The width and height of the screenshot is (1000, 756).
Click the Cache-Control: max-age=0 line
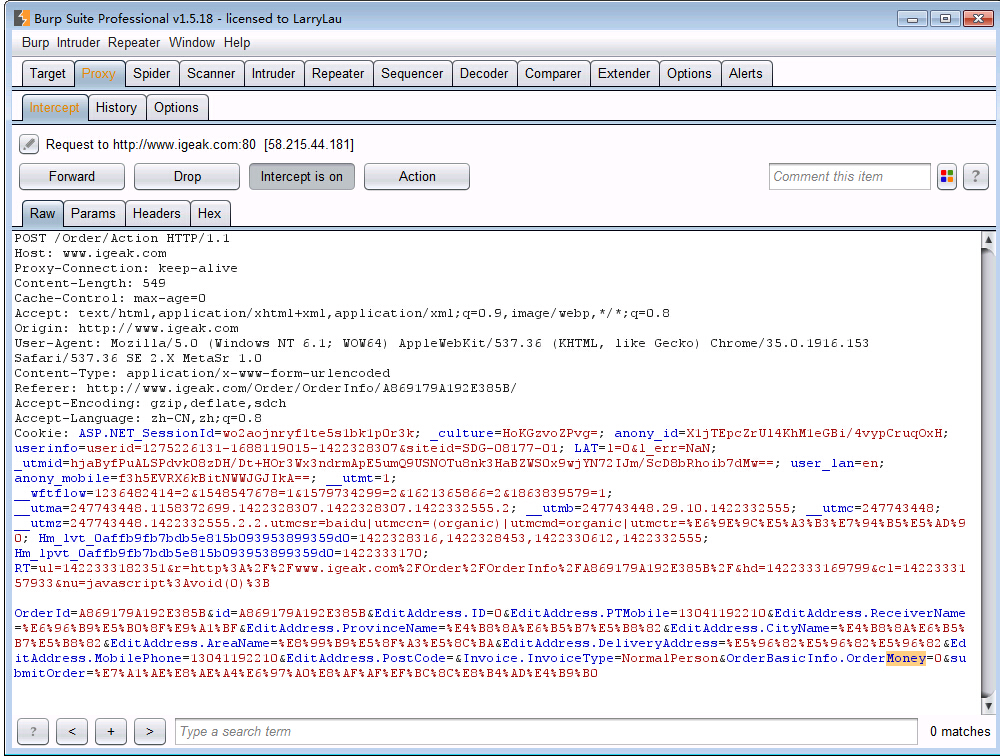click(110, 298)
